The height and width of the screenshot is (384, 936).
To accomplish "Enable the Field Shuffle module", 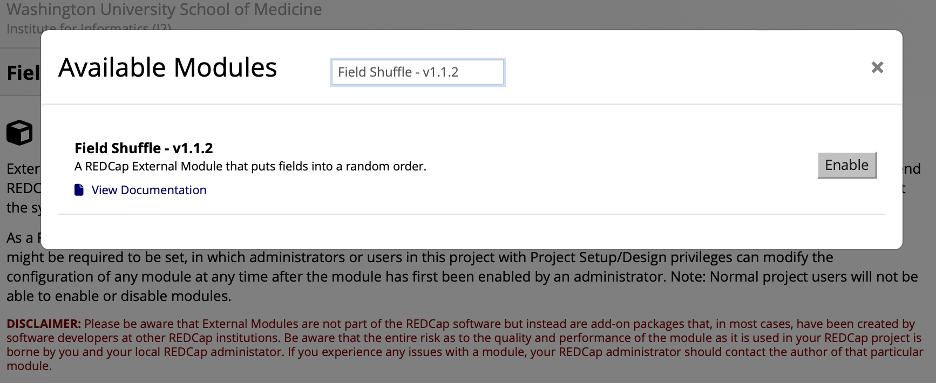I will click(846, 165).
